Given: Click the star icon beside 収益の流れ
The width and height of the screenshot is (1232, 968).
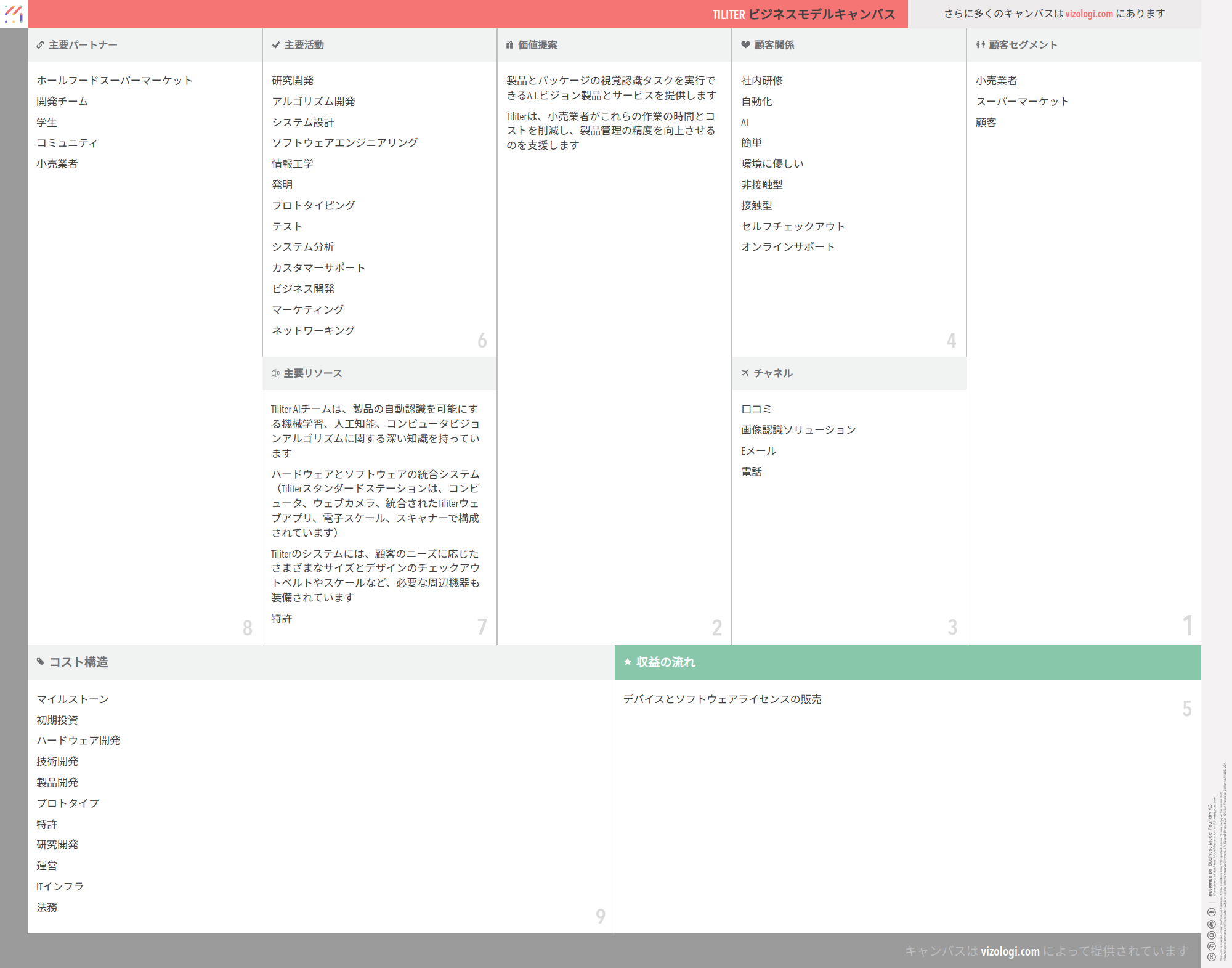Looking at the screenshot, I should click(628, 662).
